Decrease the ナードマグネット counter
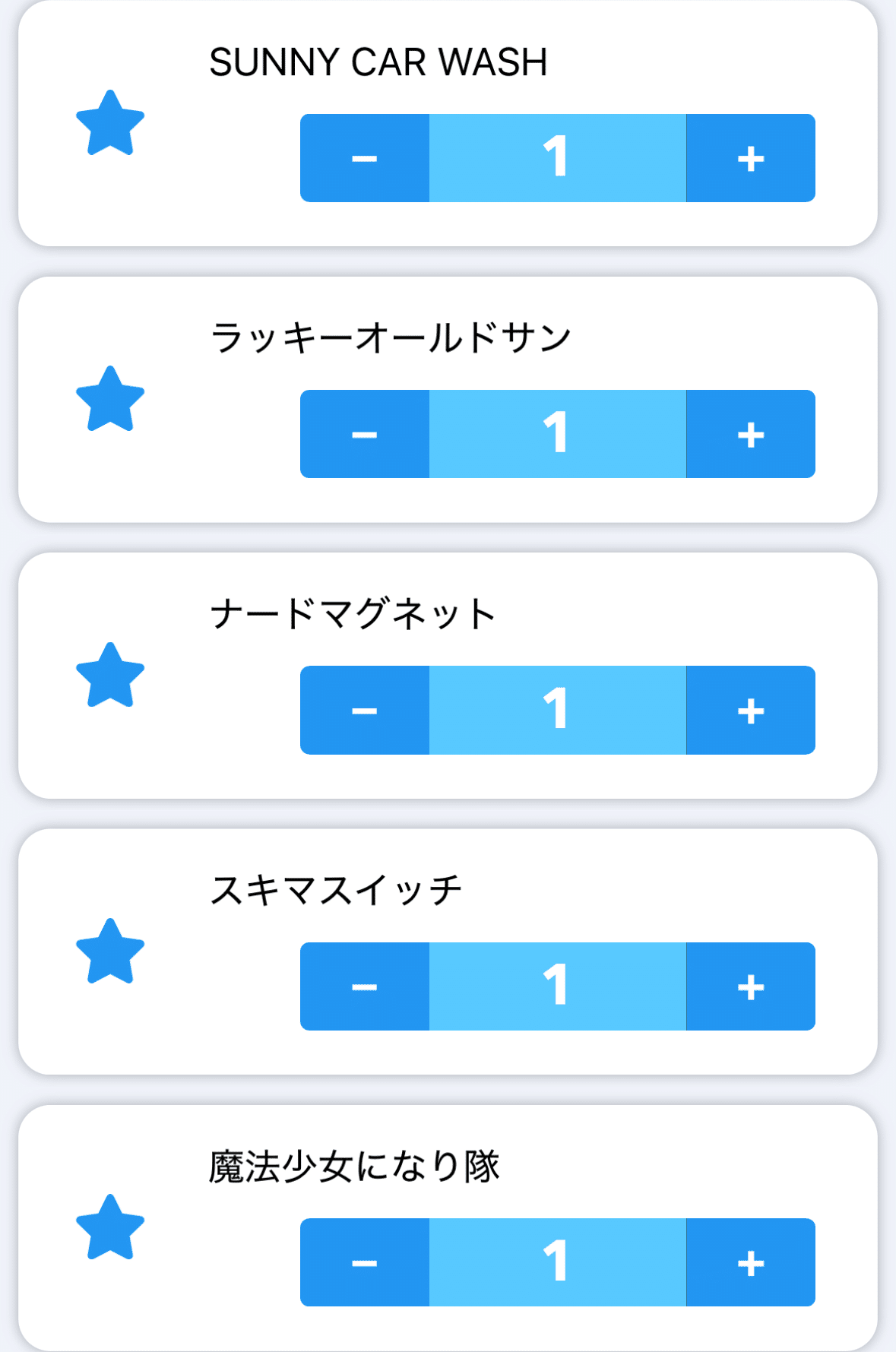896x1352 pixels. click(365, 711)
